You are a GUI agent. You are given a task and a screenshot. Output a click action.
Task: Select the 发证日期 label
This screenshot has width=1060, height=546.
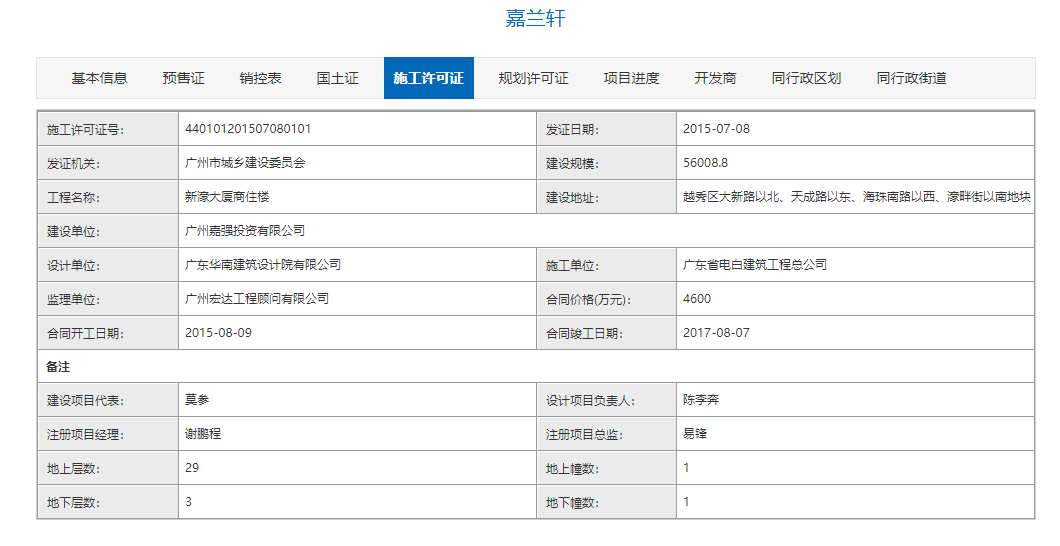point(573,130)
